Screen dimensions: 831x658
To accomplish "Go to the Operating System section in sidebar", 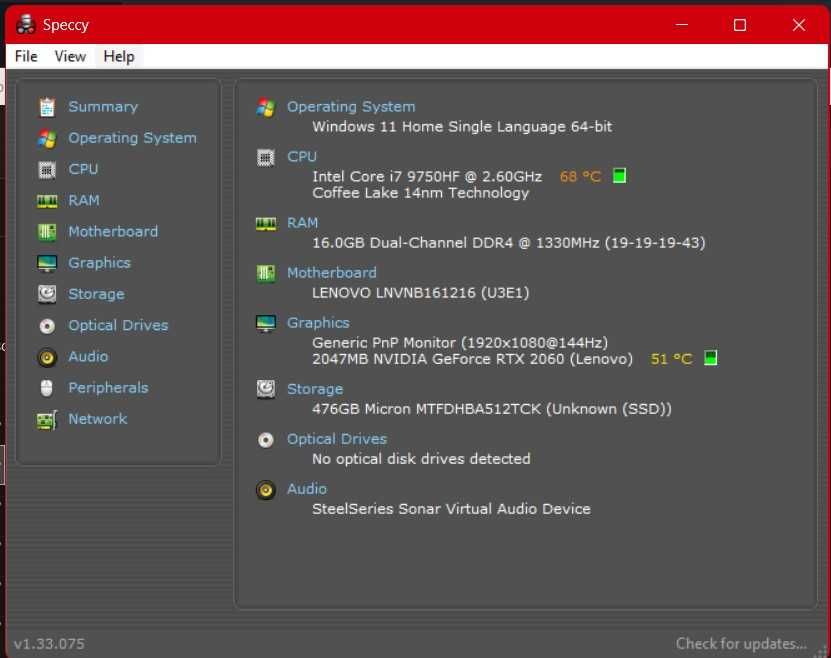I will coord(132,138).
